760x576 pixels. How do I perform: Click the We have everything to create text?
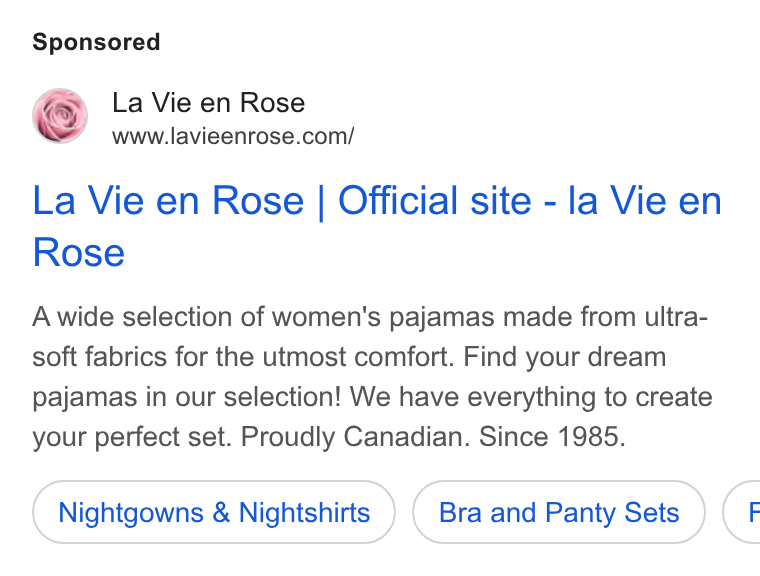[531, 397]
